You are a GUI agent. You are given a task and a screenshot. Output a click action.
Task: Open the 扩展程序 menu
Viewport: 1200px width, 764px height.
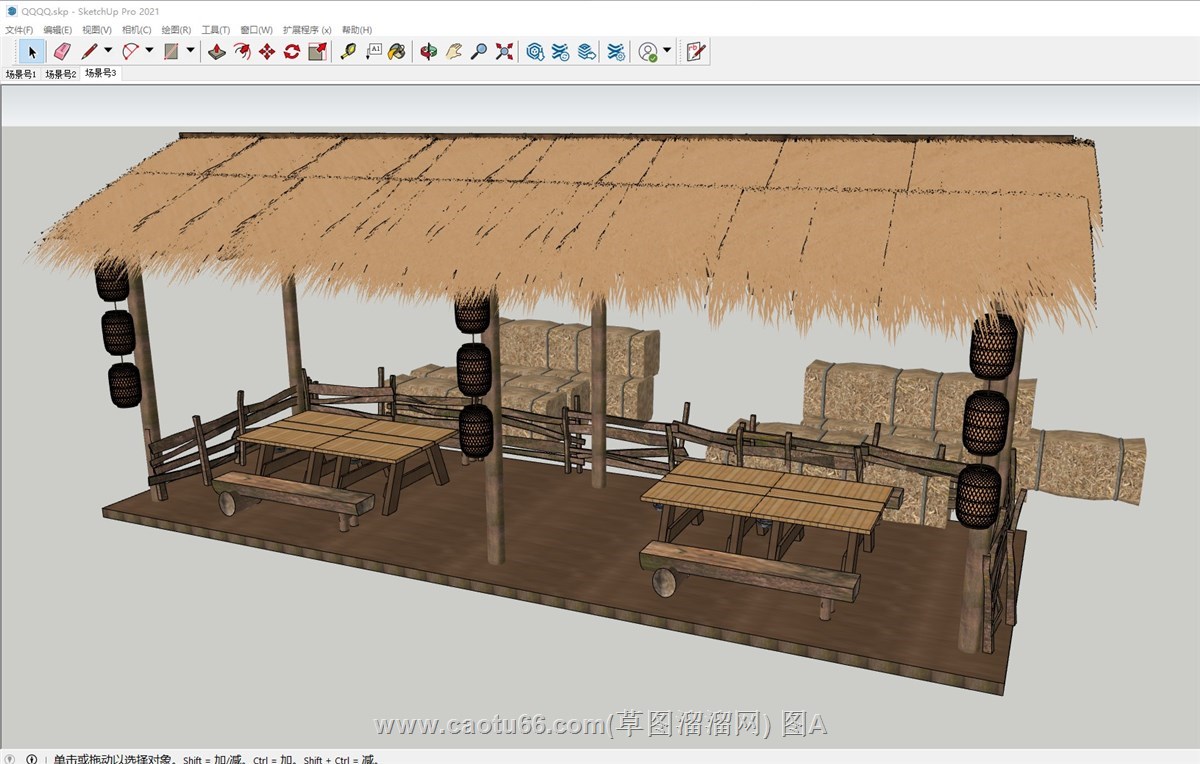tap(306, 30)
